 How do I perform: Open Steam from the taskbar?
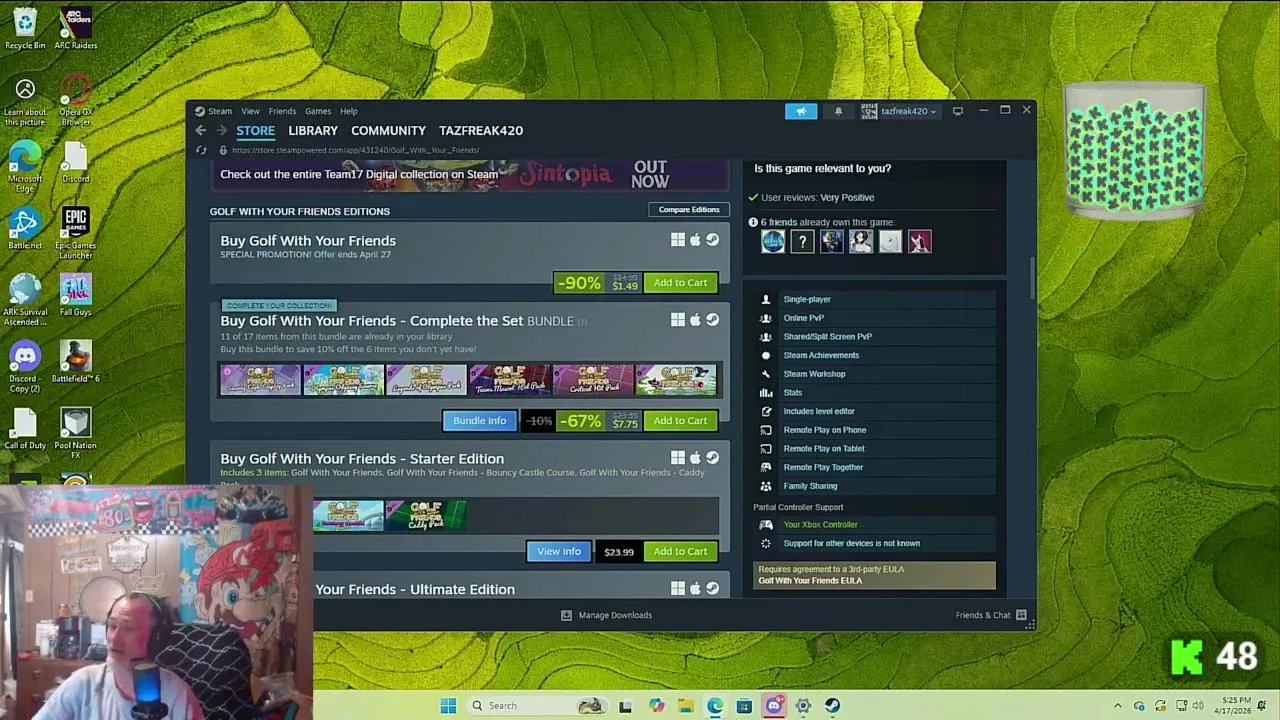point(832,706)
